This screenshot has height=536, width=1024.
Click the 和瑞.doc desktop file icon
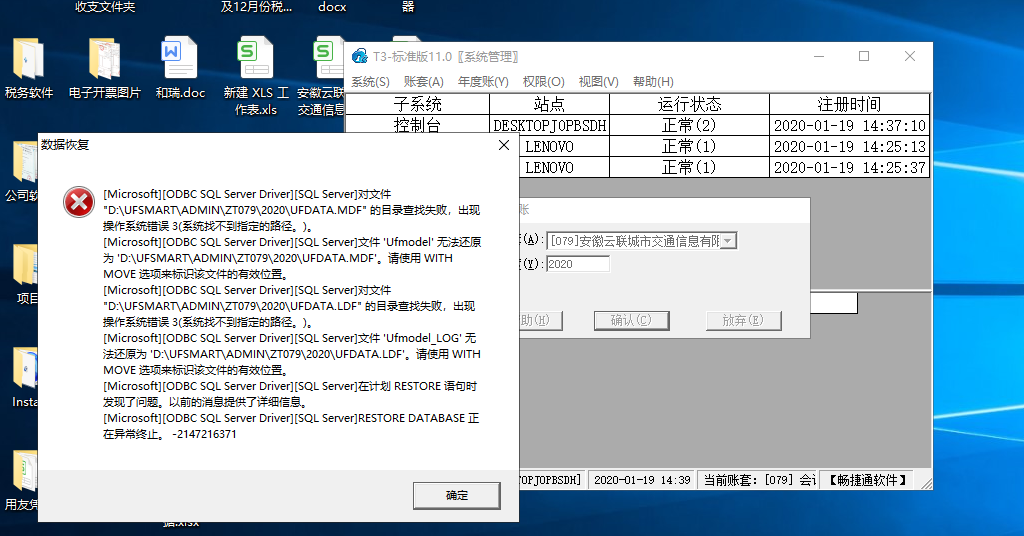tap(180, 67)
